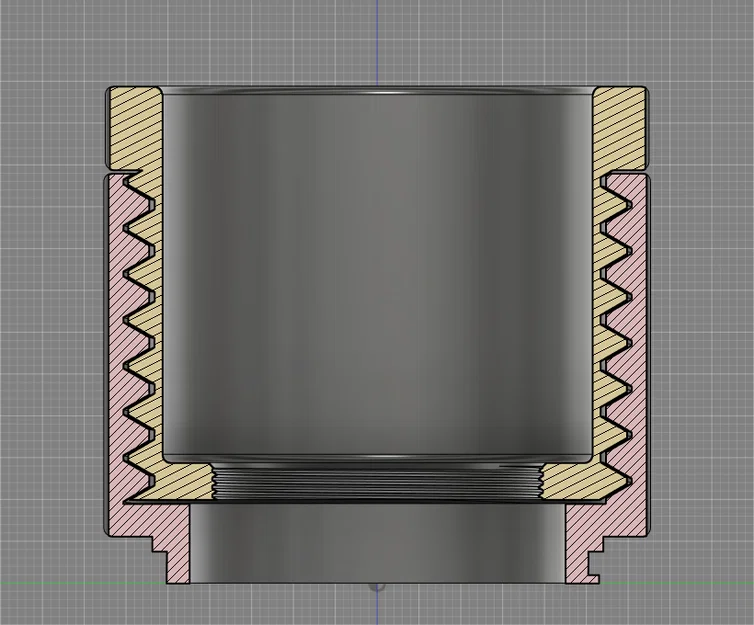Image resolution: width=754 pixels, height=625 pixels.
Task: Select the large grey cylindrical bore surface
Action: point(377,274)
